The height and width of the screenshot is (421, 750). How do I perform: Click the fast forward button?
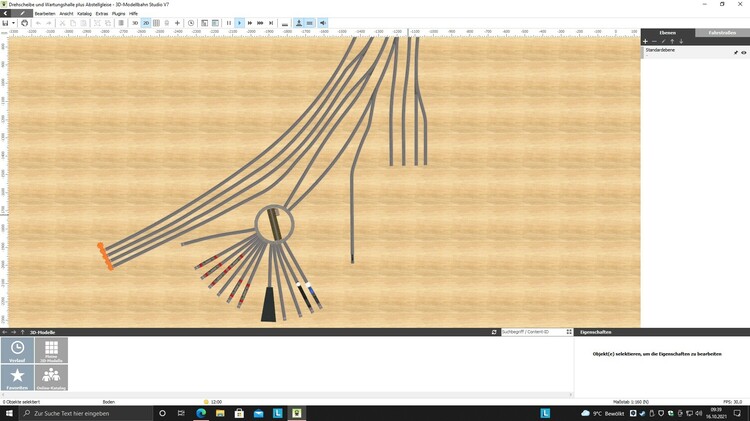pyautogui.click(x=250, y=23)
